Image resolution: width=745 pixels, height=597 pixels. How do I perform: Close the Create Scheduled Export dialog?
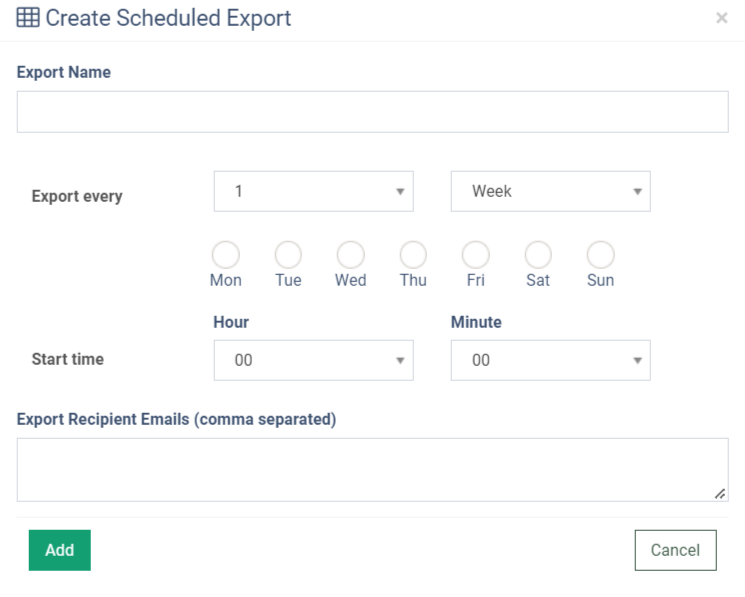click(722, 19)
